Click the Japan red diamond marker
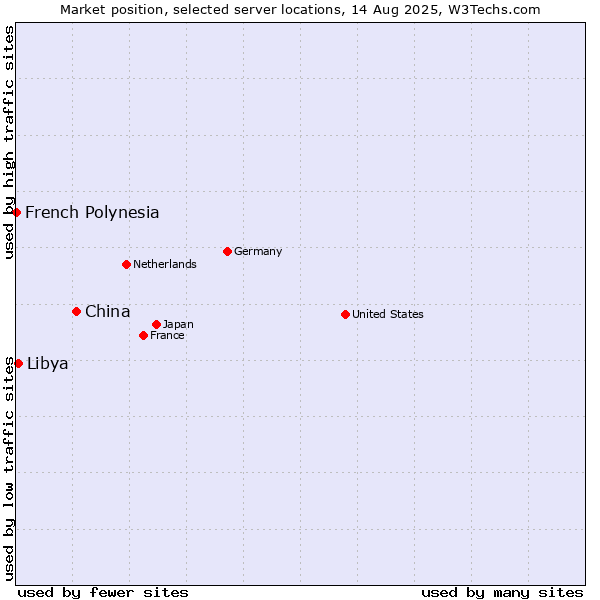The height and width of the screenshot is (600, 600). pos(157,324)
